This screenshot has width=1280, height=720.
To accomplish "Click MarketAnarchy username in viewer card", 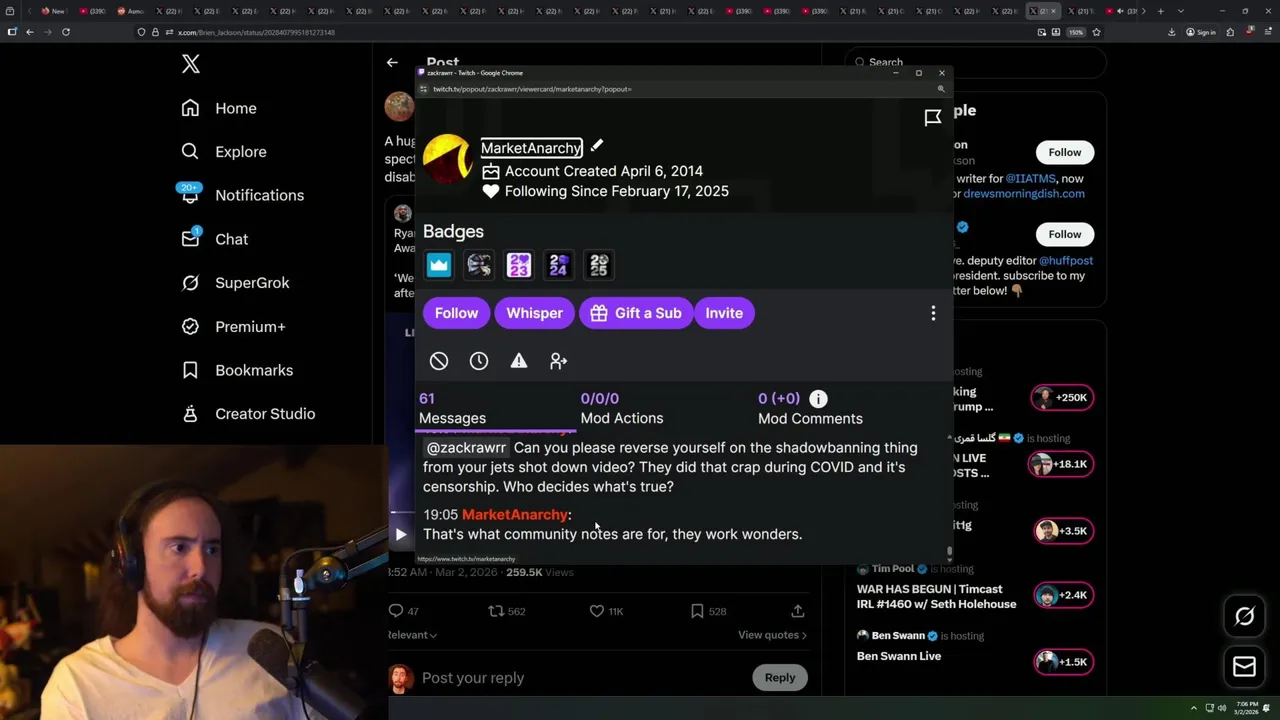I will [531, 148].
